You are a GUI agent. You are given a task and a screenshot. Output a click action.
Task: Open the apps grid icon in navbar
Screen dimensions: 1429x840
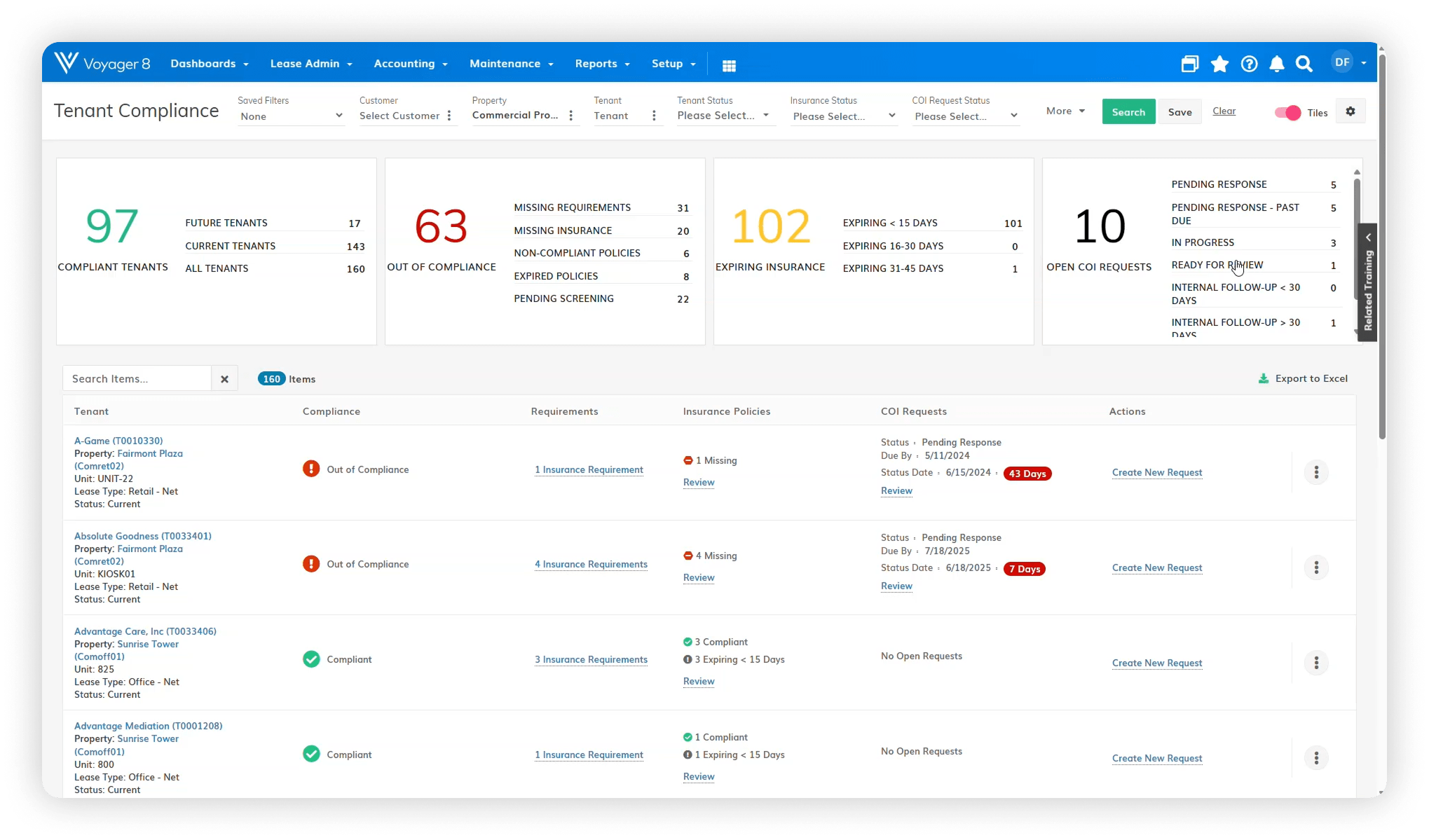[x=729, y=65]
